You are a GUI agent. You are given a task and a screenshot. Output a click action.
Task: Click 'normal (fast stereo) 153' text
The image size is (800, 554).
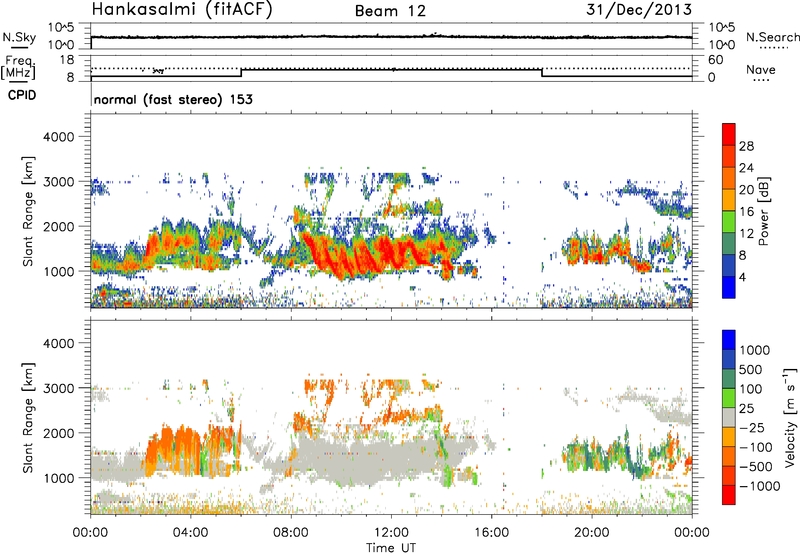click(x=173, y=99)
